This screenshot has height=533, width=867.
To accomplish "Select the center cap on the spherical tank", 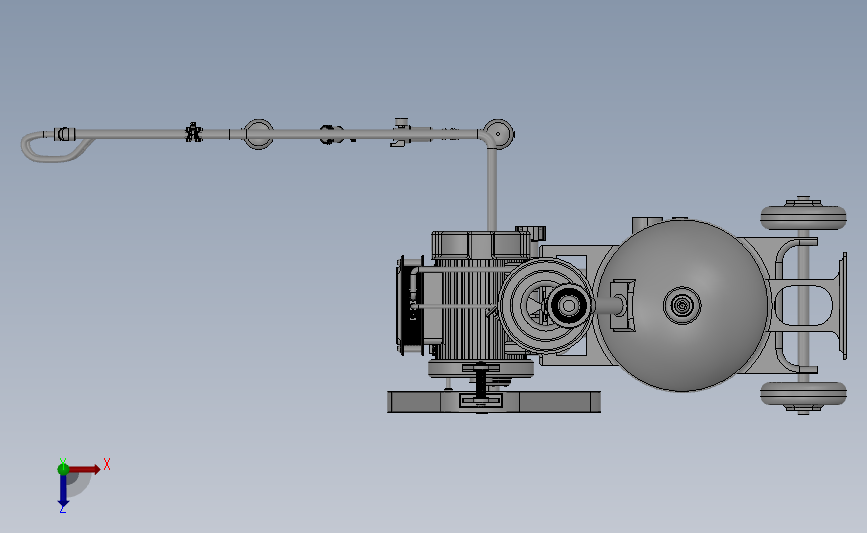I will [682, 305].
